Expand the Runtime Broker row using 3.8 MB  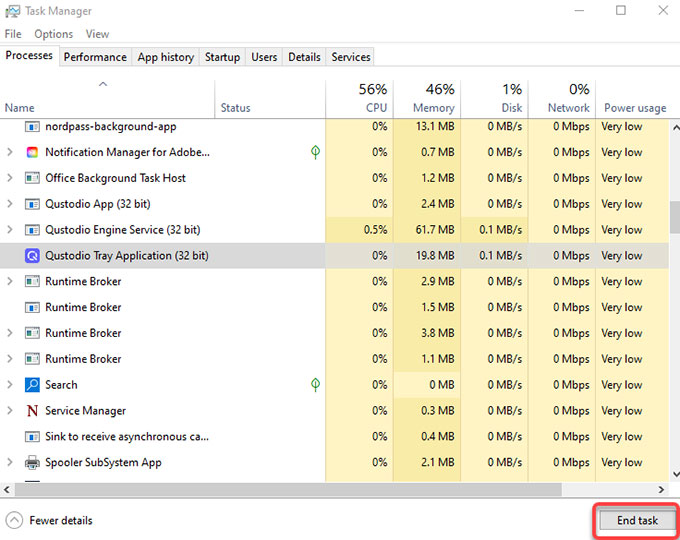click(10, 333)
